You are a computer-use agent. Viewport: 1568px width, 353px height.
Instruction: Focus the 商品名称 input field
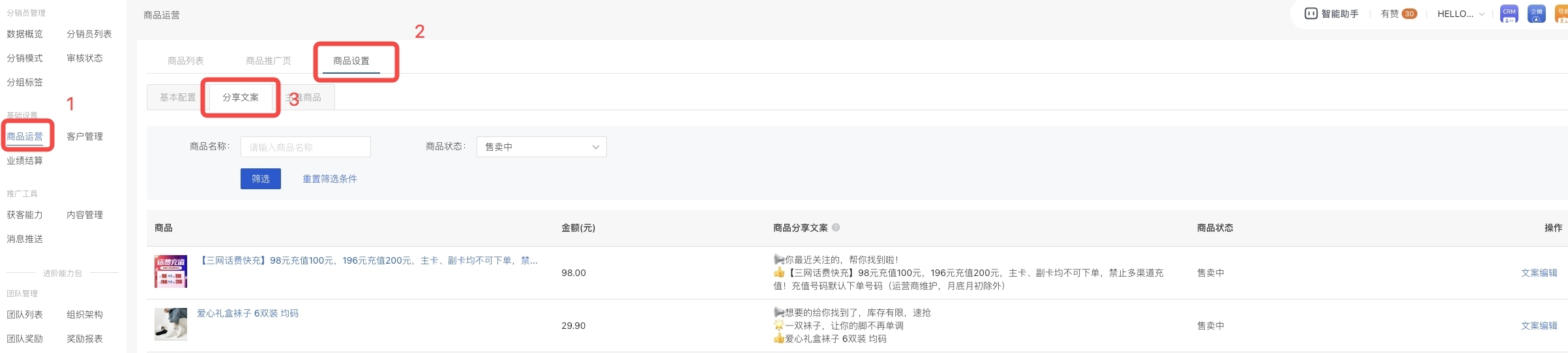point(305,147)
